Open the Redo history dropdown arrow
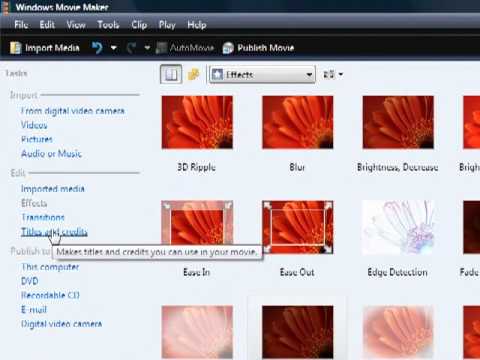 pos(147,48)
